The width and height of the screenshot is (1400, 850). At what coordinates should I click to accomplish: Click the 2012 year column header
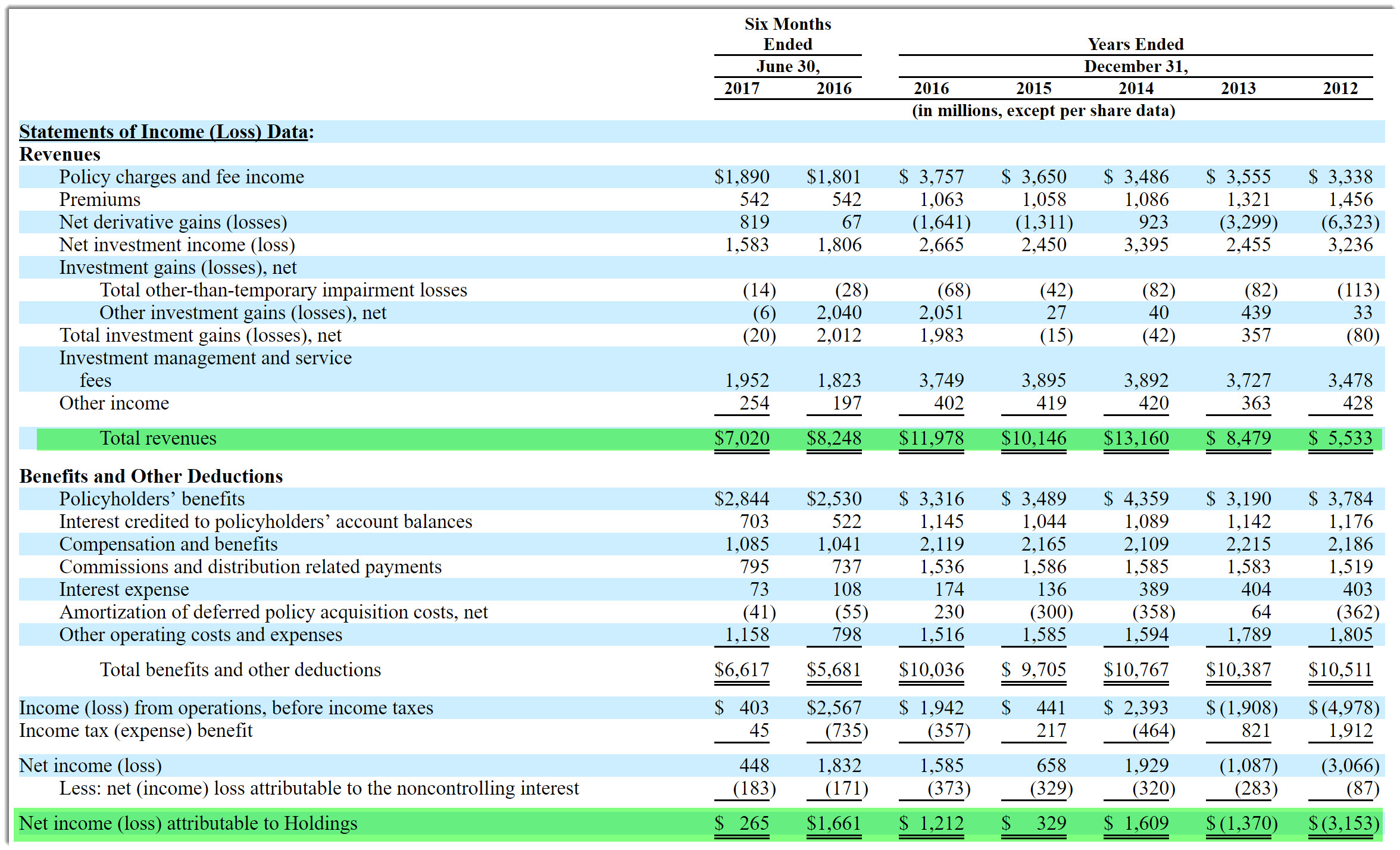tap(1340, 88)
